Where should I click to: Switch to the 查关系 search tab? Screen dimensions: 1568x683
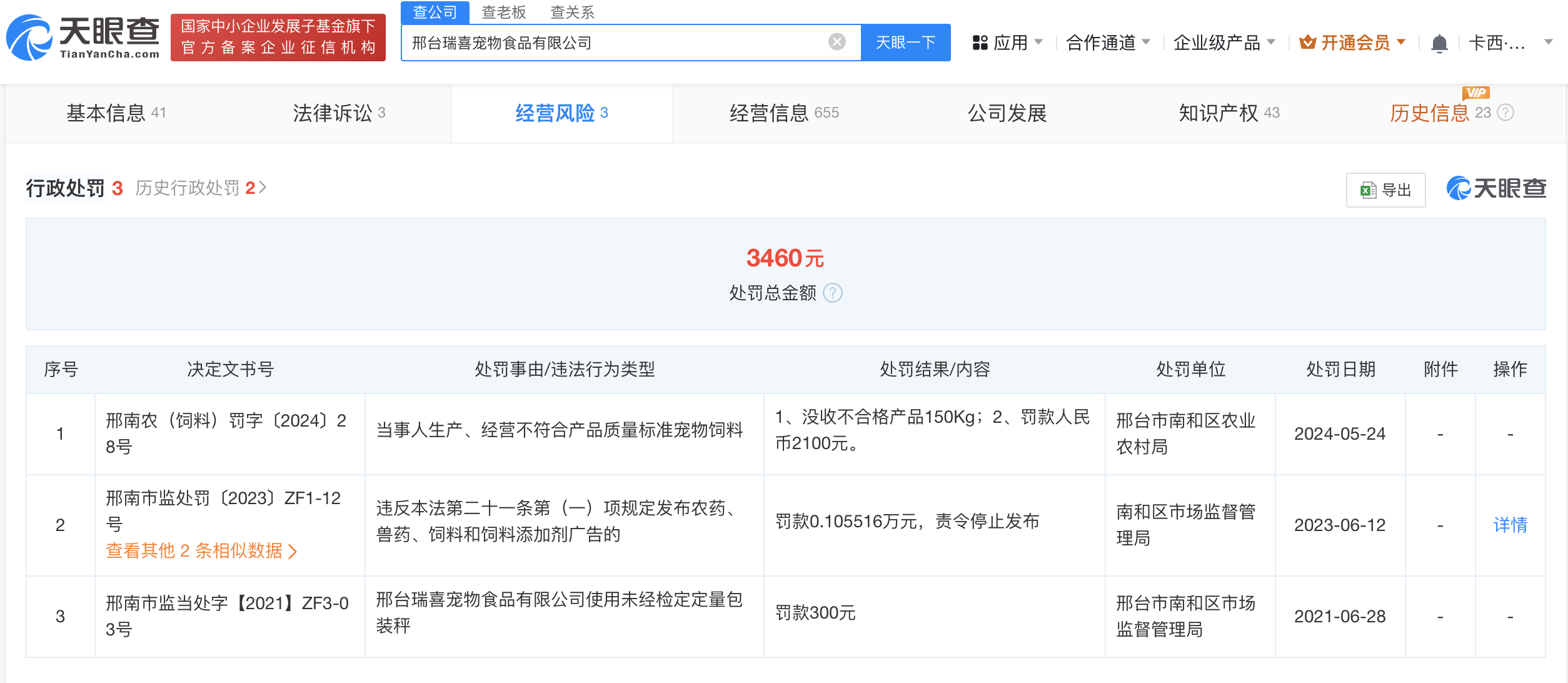tap(572, 12)
